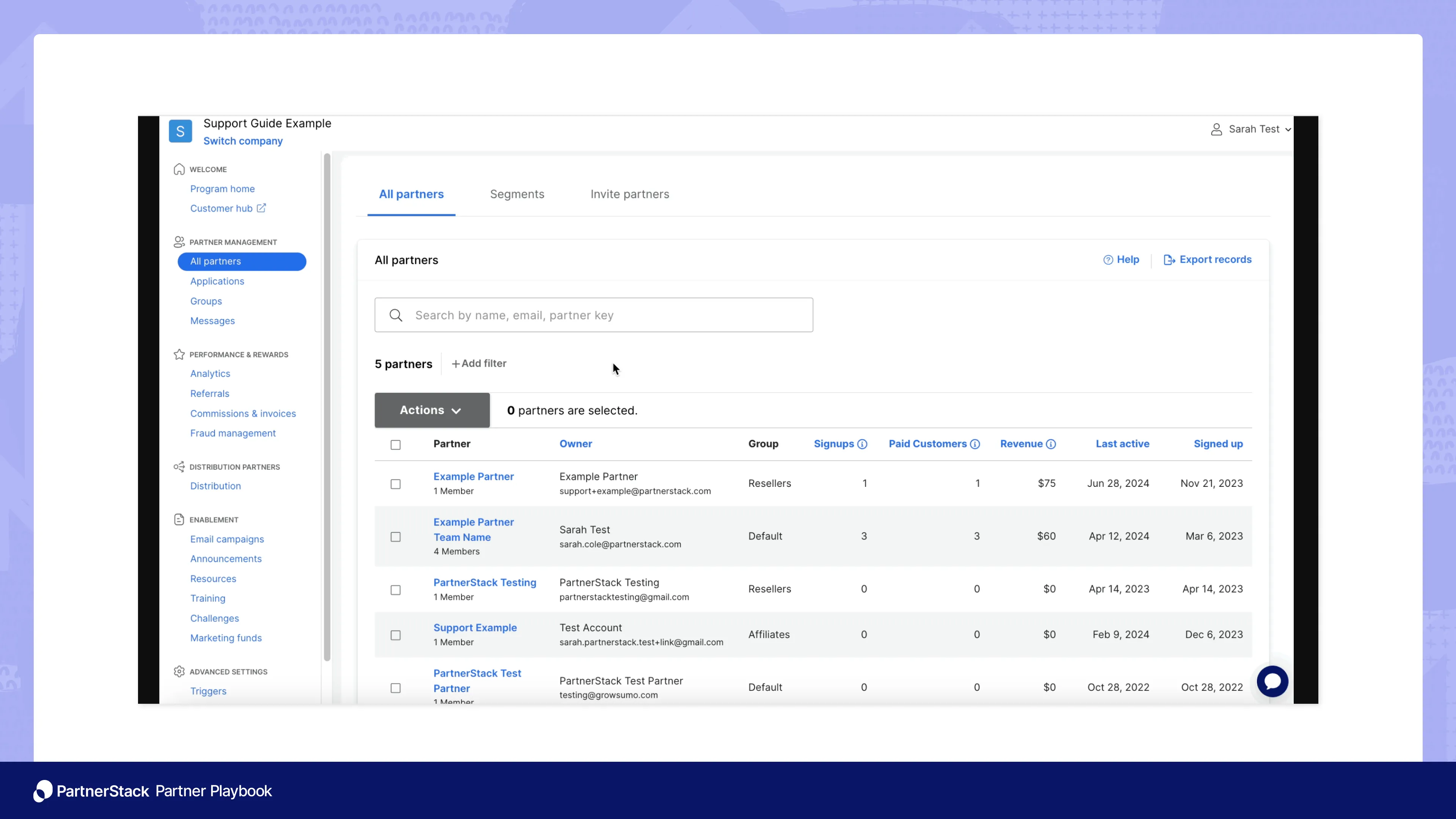This screenshot has height=819, width=1456.
Task: Tick the Support Example partner checkbox
Action: pyautogui.click(x=395, y=635)
